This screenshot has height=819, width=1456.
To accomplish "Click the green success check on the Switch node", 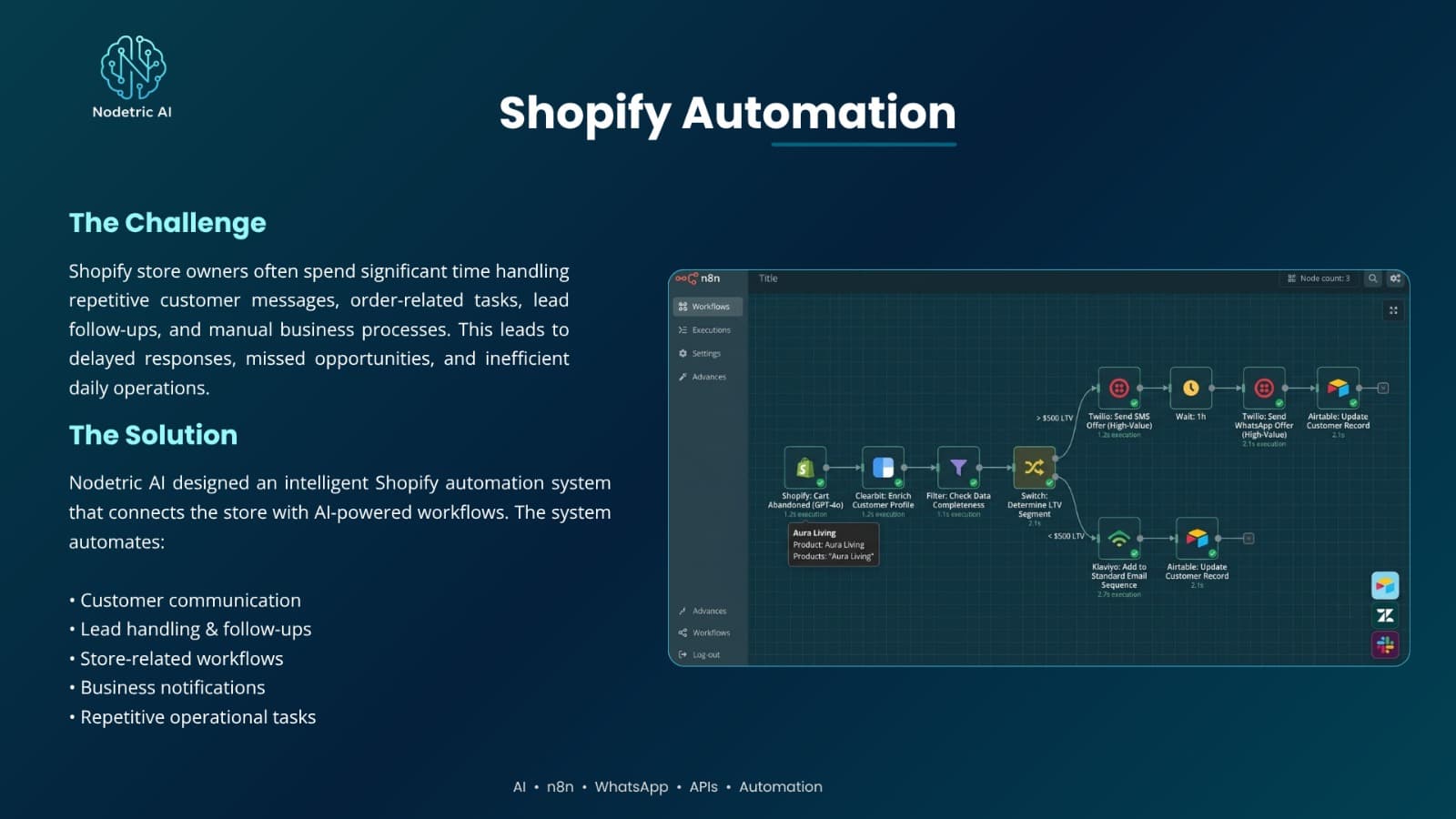I will 1049,483.
